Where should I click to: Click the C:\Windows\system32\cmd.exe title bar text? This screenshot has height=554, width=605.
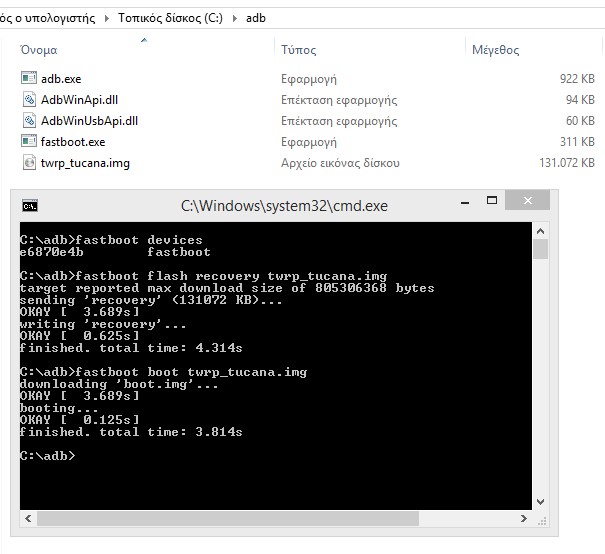pyautogui.click(x=284, y=206)
